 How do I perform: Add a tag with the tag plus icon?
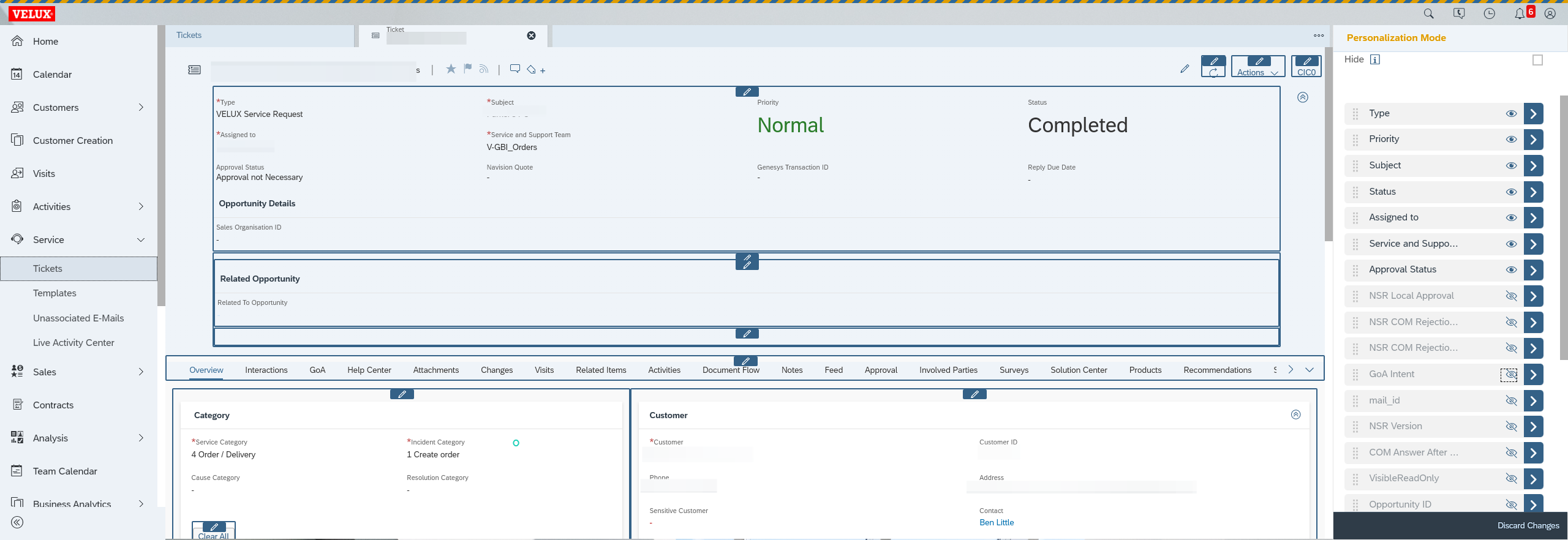pos(536,70)
